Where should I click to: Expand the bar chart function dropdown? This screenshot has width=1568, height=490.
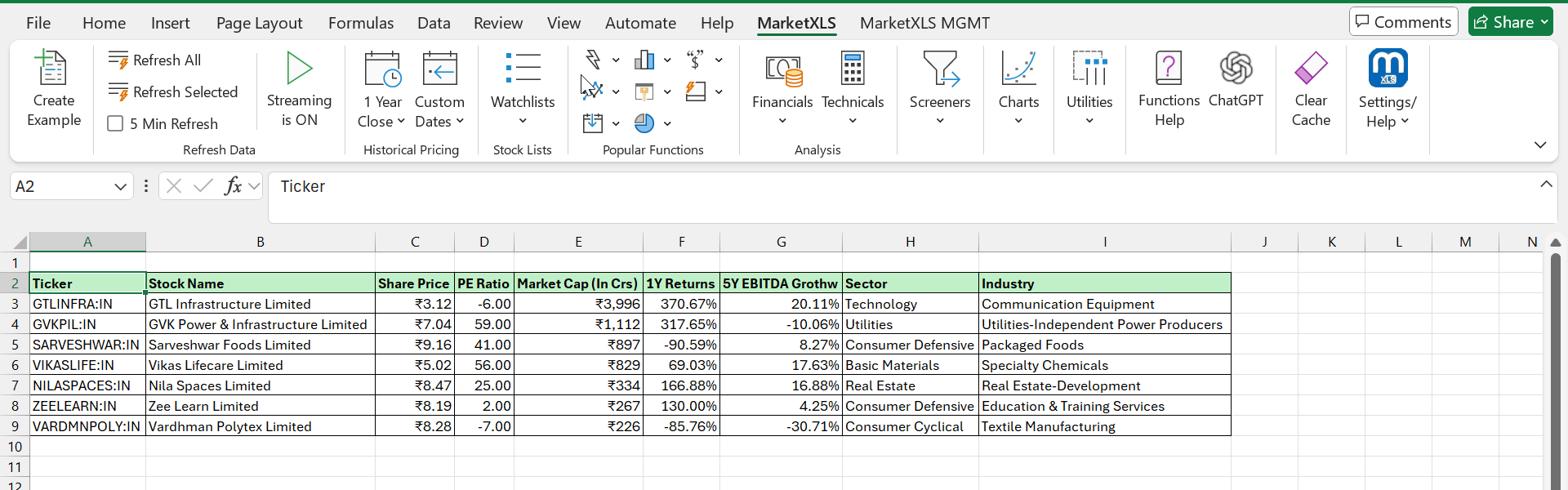(667, 60)
